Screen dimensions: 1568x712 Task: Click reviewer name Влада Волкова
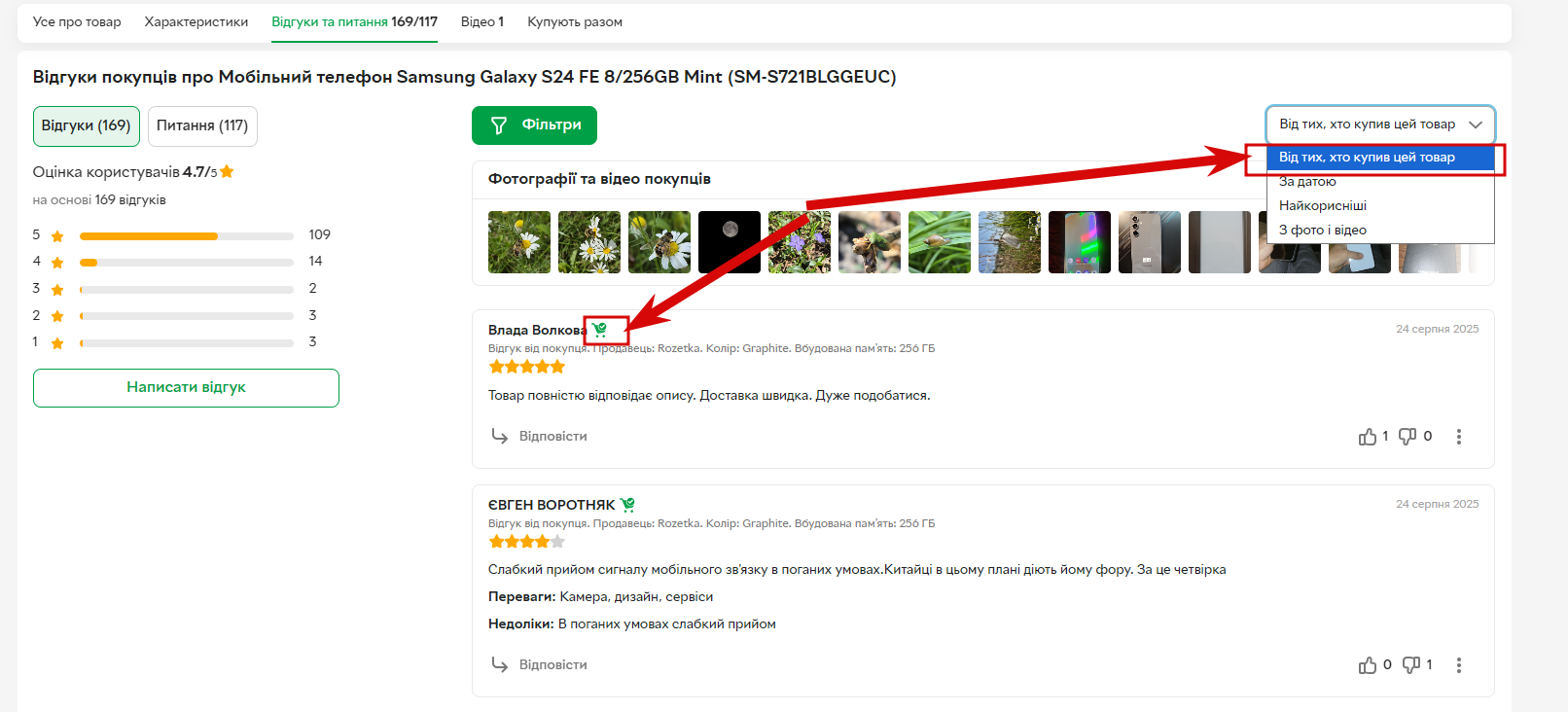tap(537, 330)
